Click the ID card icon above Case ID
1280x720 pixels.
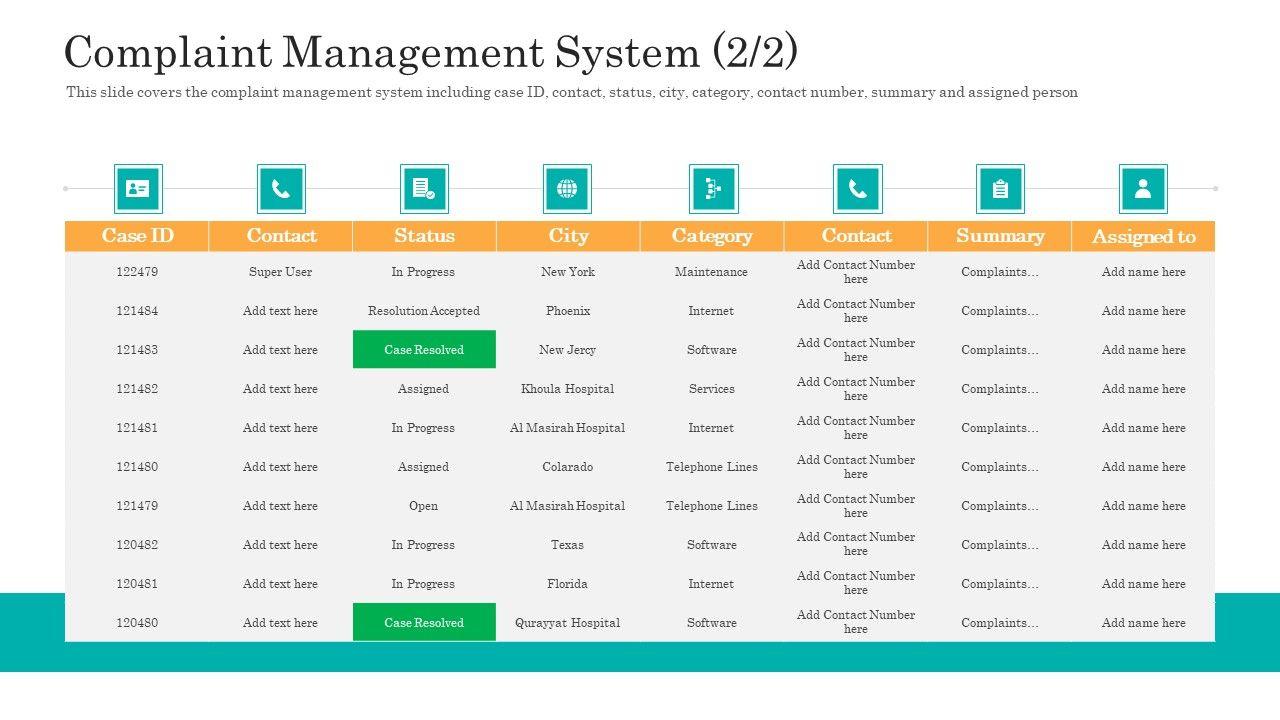click(138, 189)
